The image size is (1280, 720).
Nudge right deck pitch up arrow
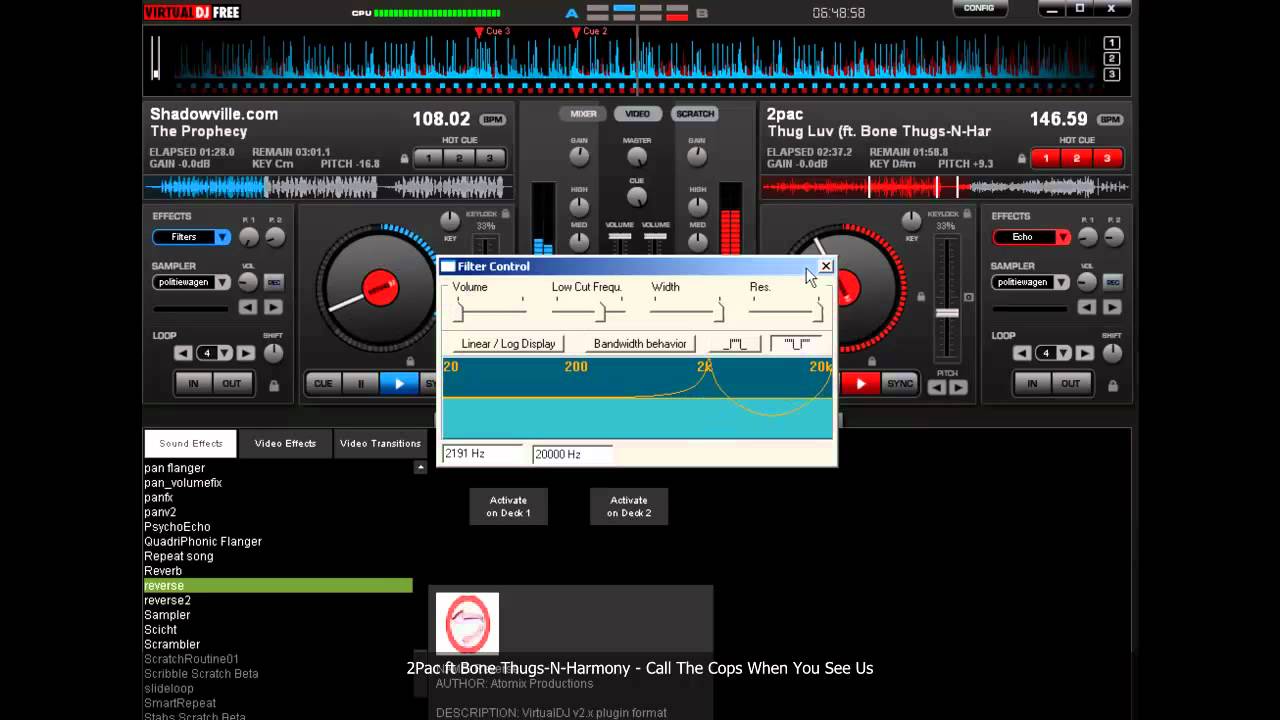(958, 387)
